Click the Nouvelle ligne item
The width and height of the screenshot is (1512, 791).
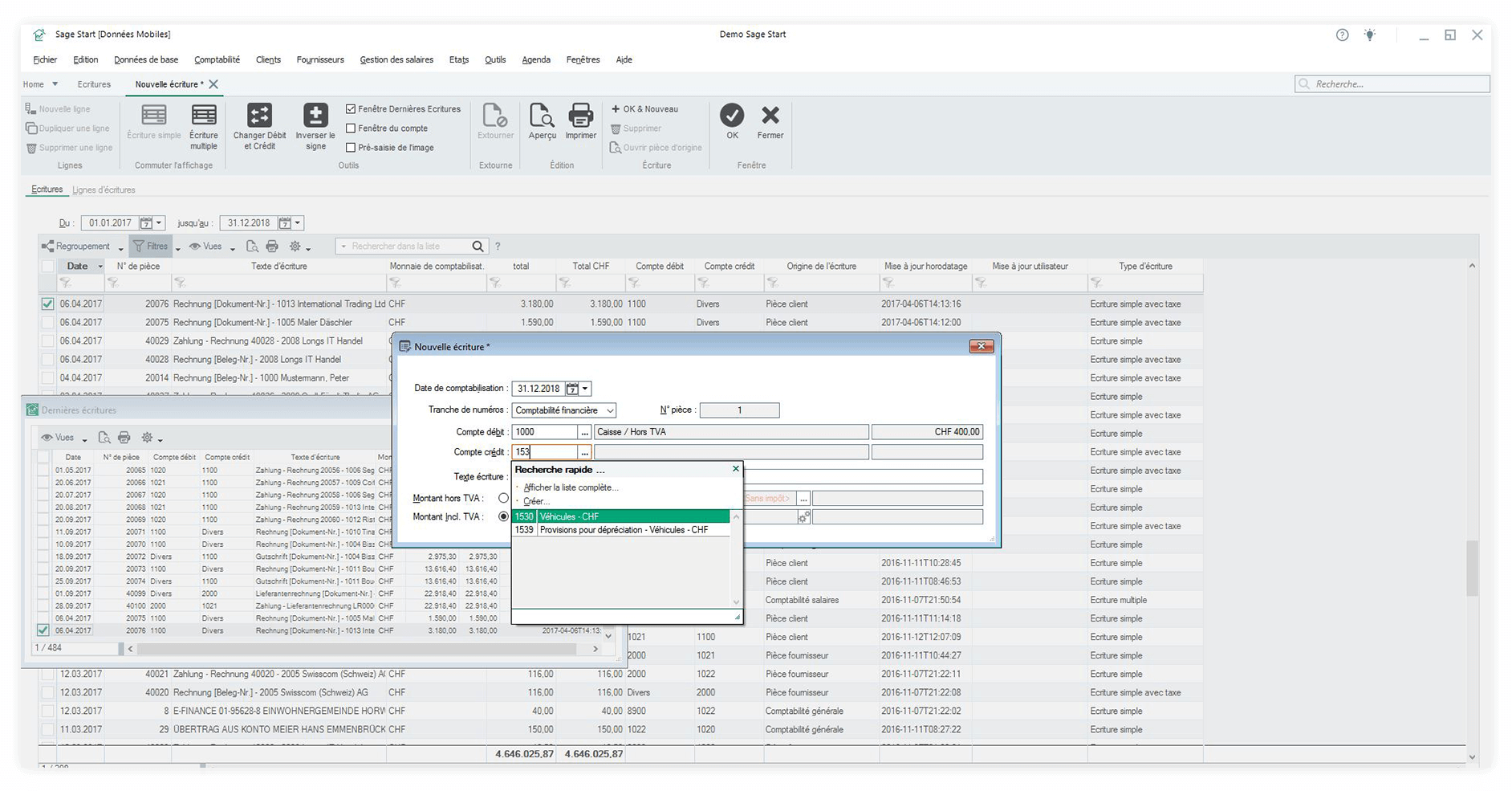tap(58, 109)
